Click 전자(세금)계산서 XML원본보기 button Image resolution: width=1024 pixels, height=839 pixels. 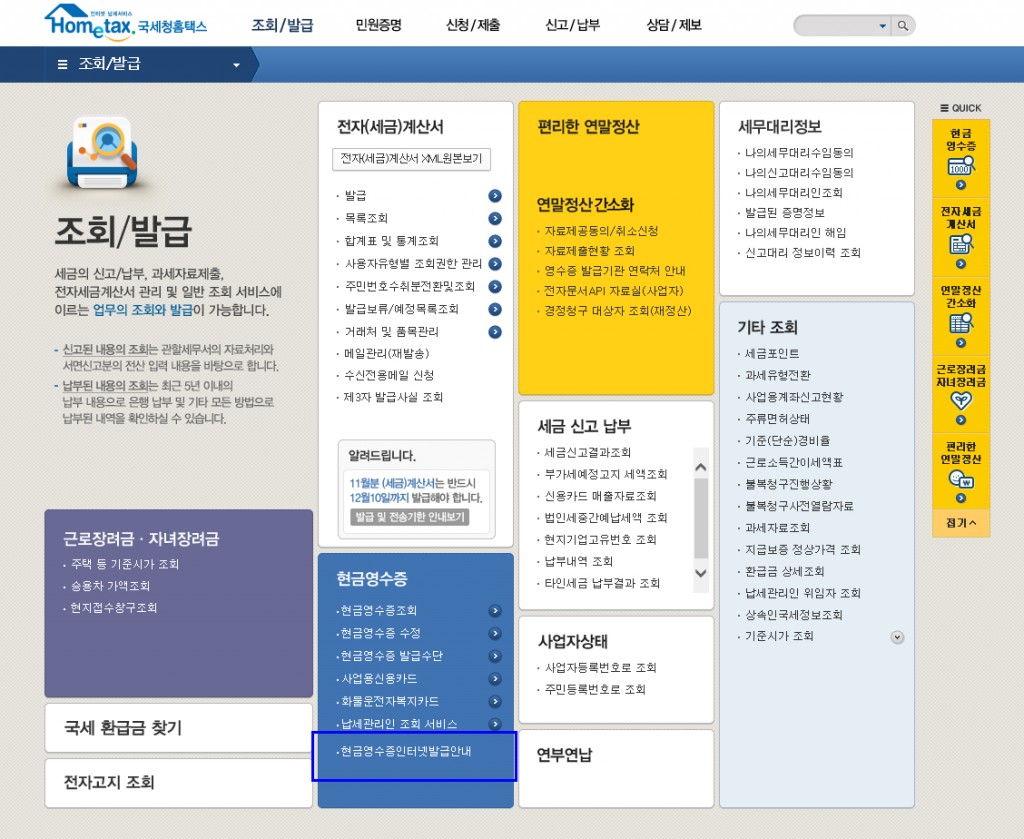click(x=411, y=159)
